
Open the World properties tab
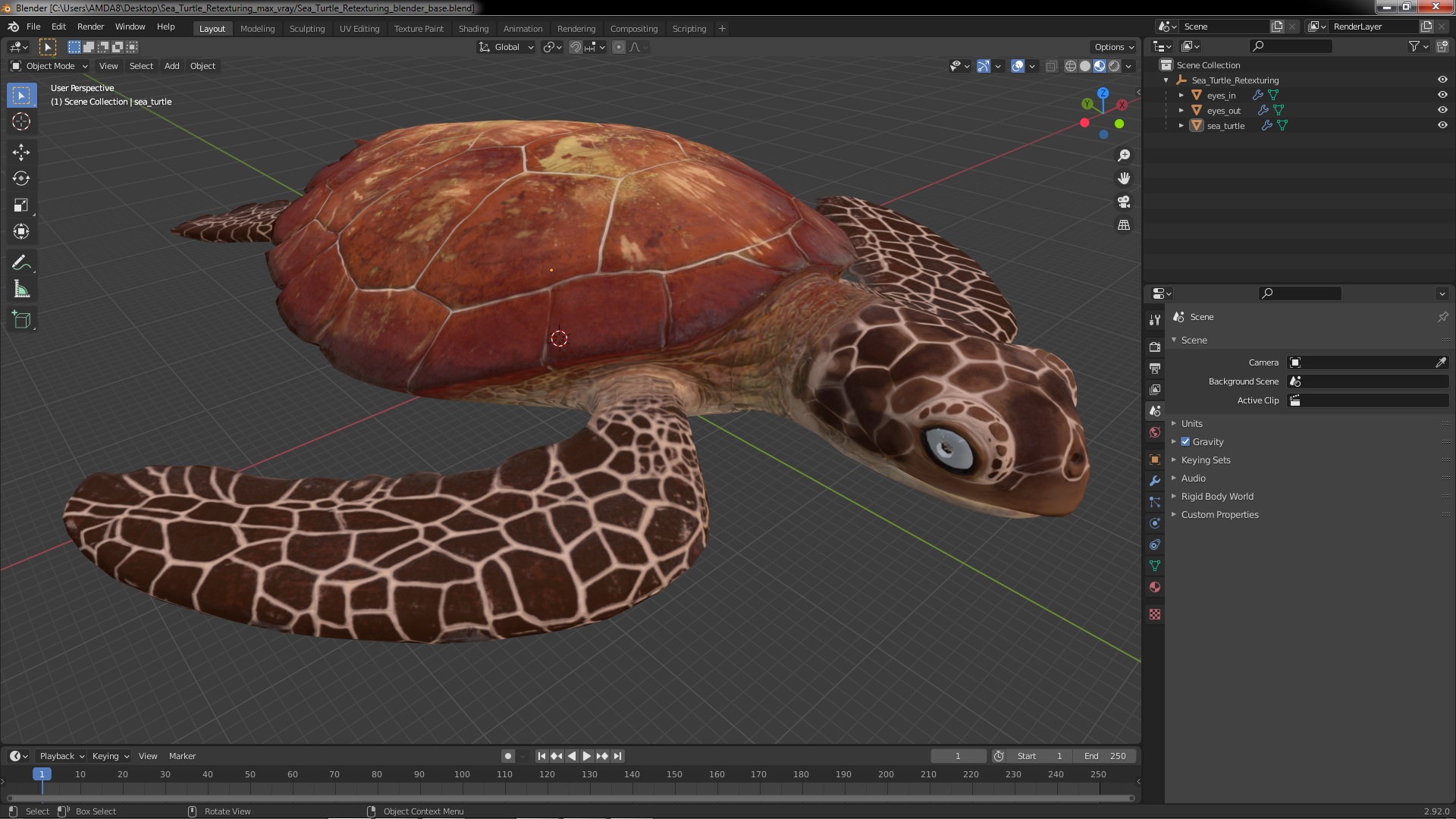[x=1154, y=432]
